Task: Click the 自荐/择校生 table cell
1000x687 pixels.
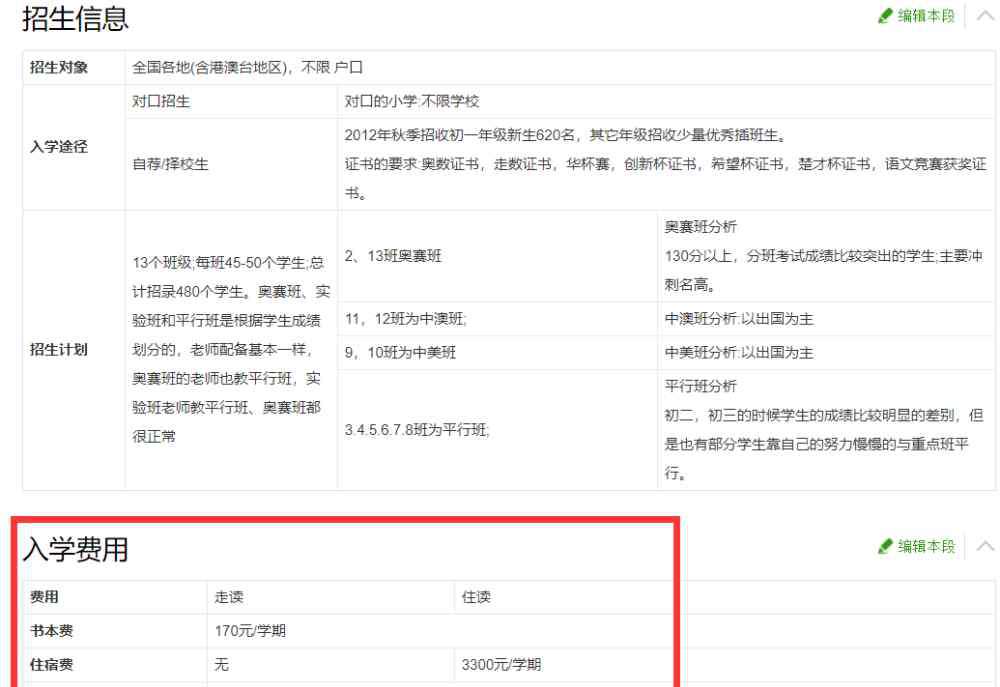Action: (x=171, y=164)
